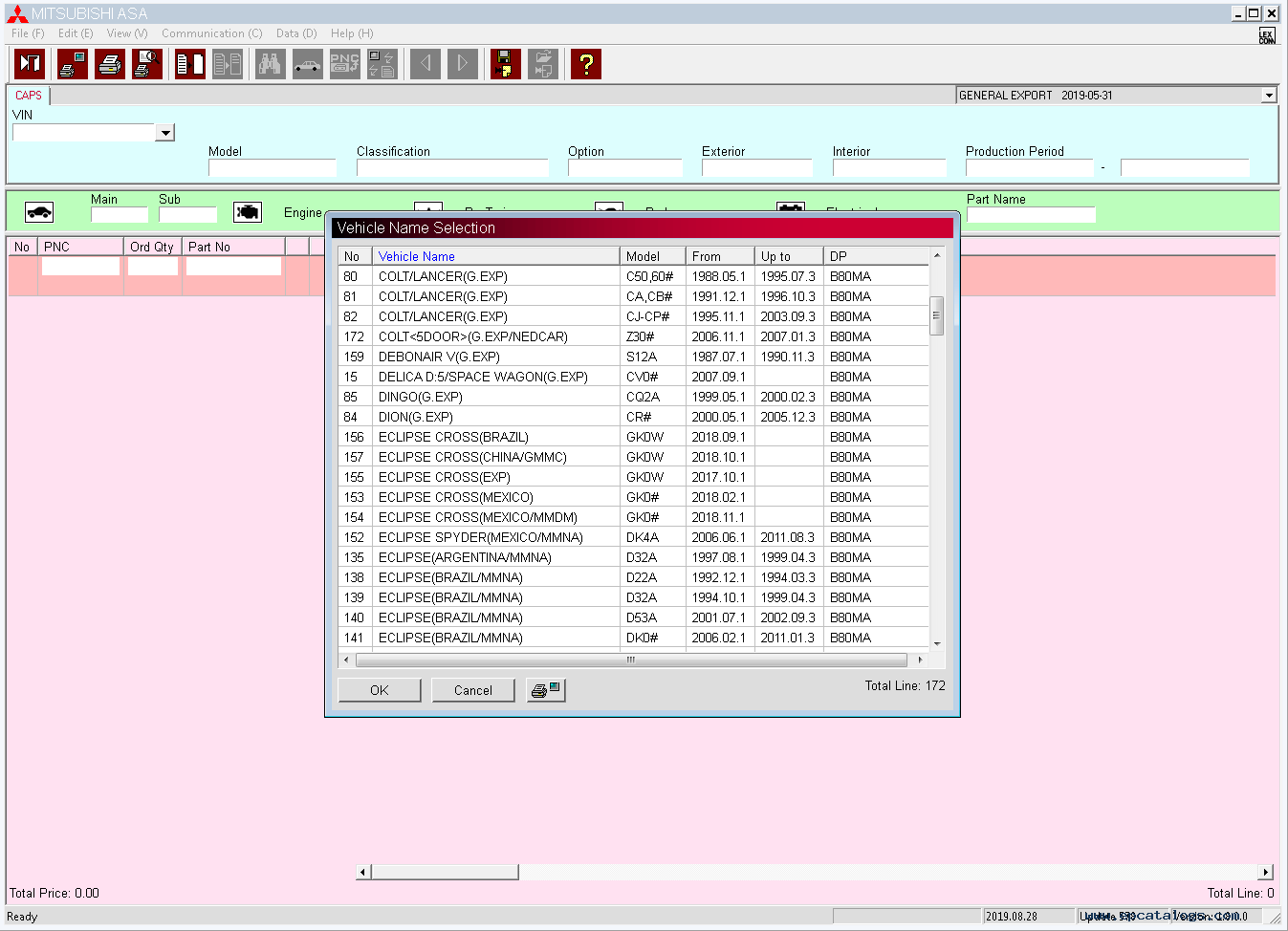
Task: Select row DINGO(G.EXP)
Action: tap(634, 397)
